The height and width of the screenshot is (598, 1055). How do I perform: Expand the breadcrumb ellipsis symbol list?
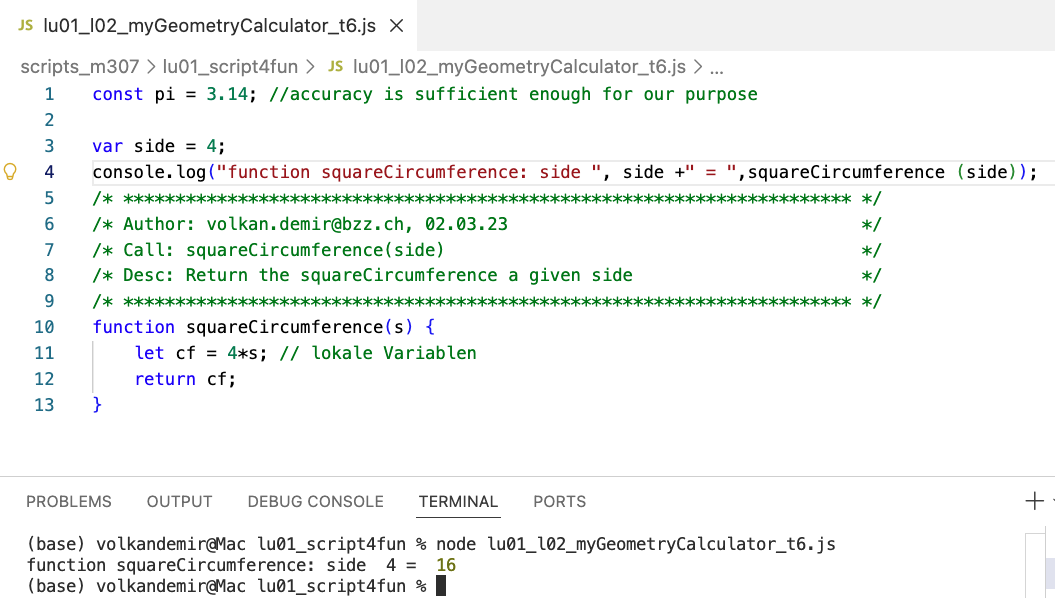tap(715, 67)
